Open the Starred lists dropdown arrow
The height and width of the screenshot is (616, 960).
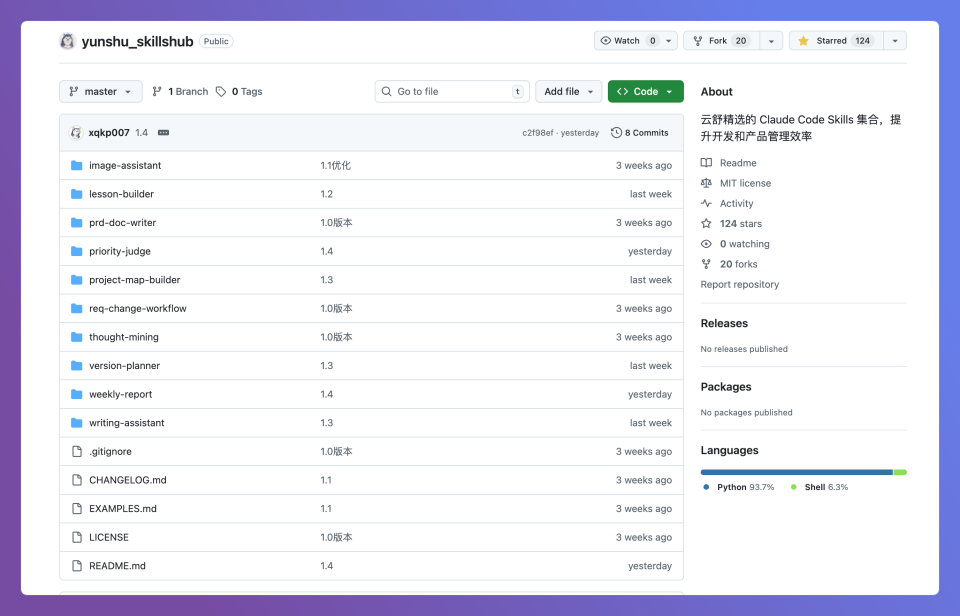(x=895, y=41)
